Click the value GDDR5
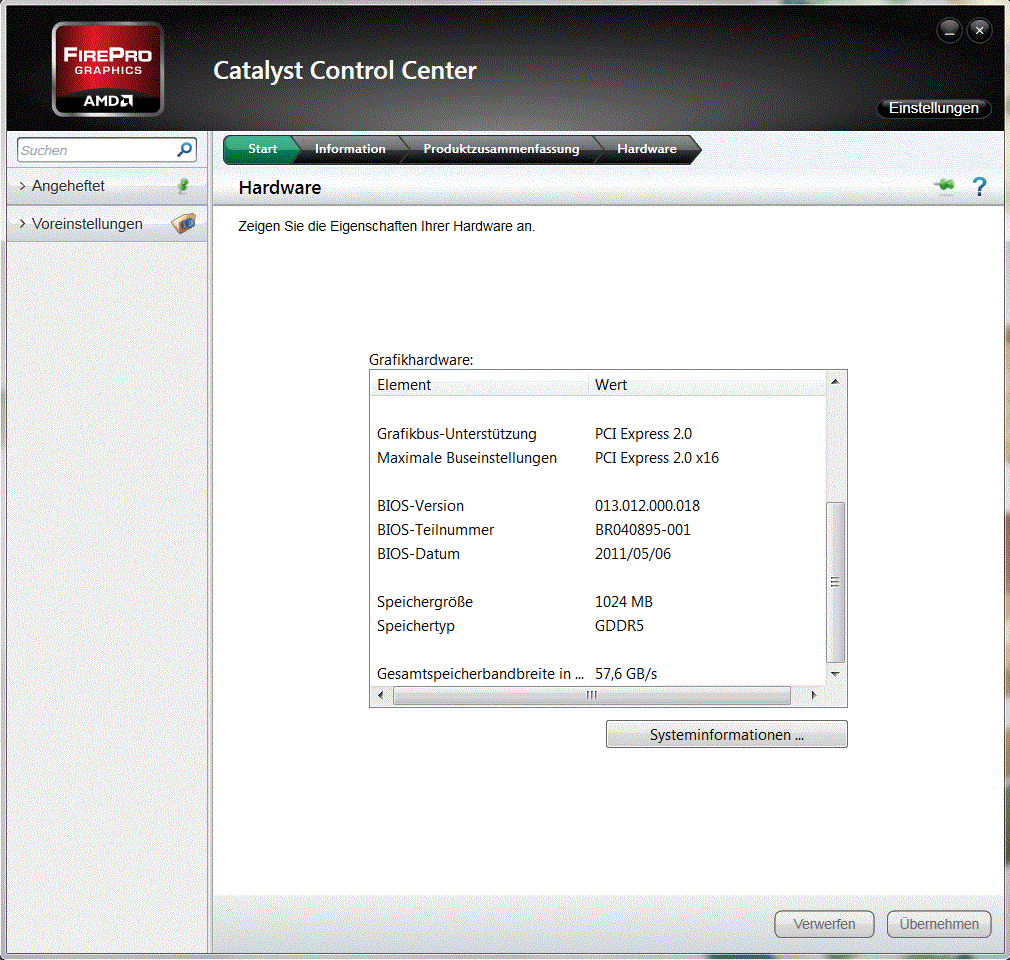The height and width of the screenshot is (960, 1010). pyautogui.click(x=619, y=626)
